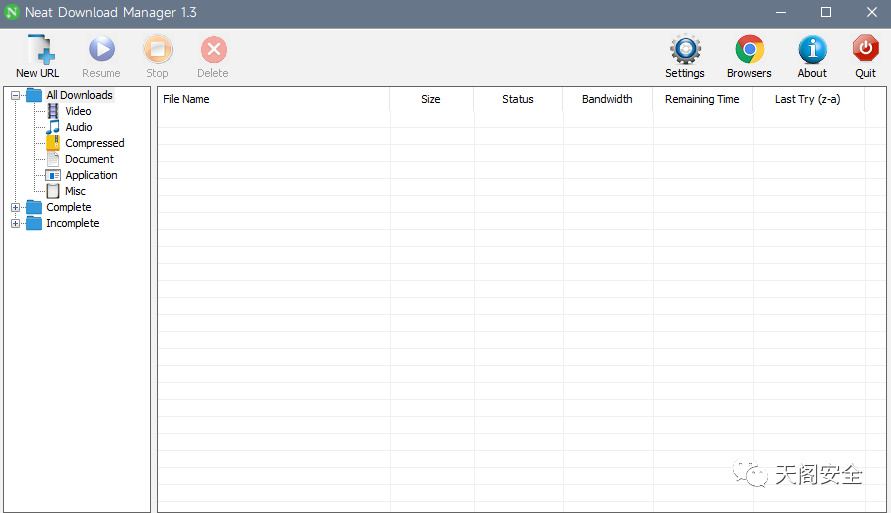Click the red Quit power icon
Viewport: 891px width, 513px height.
click(x=865, y=49)
